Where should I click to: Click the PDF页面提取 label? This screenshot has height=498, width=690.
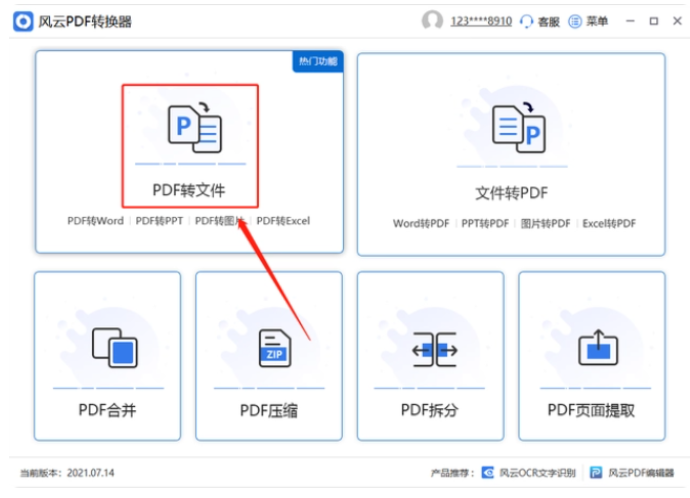click(x=591, y=410)
